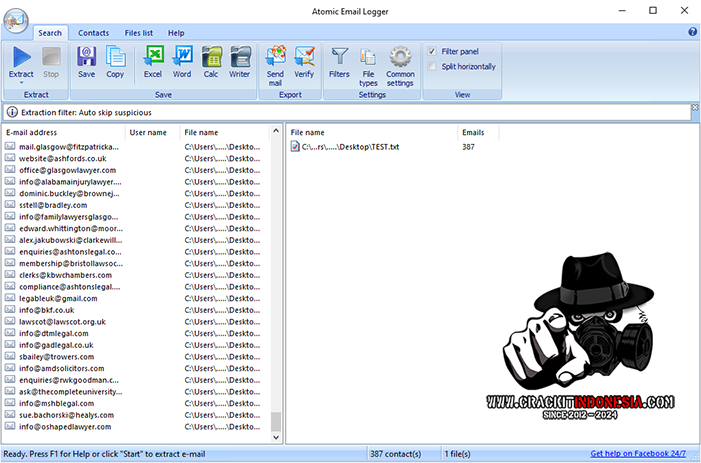Expand the Extract dropdown arrow
The height and width of the screenshot is (463, 701).
pos(21,82)
